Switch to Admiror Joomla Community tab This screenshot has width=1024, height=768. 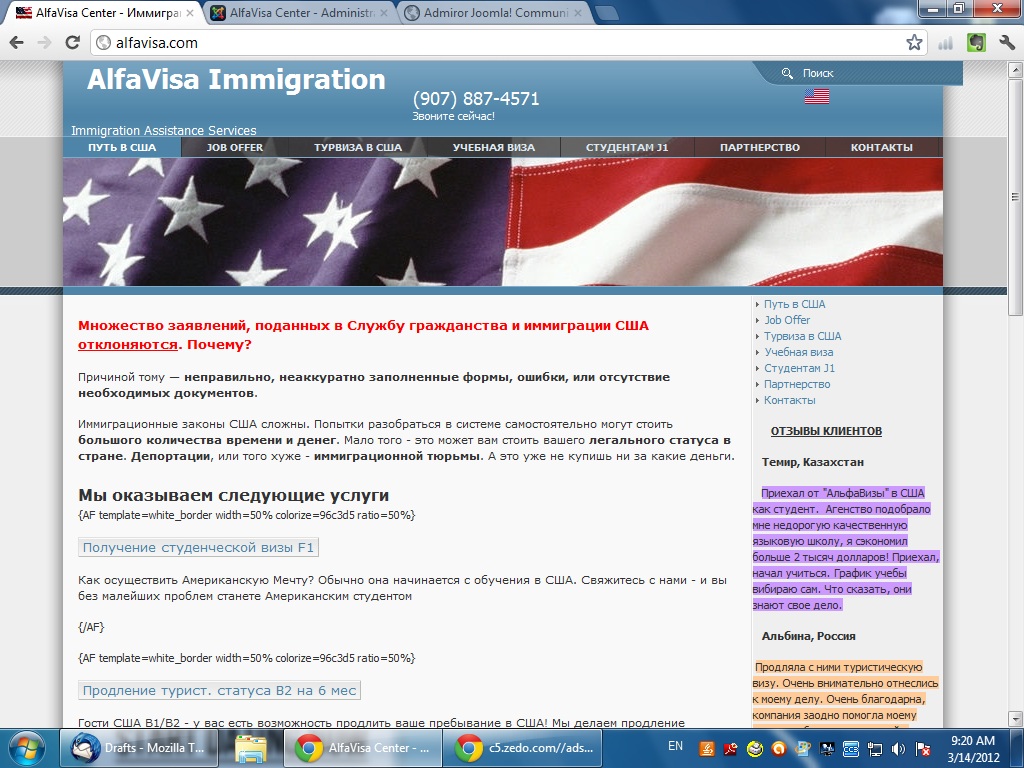pyautogui.click(x=493, y=12)
